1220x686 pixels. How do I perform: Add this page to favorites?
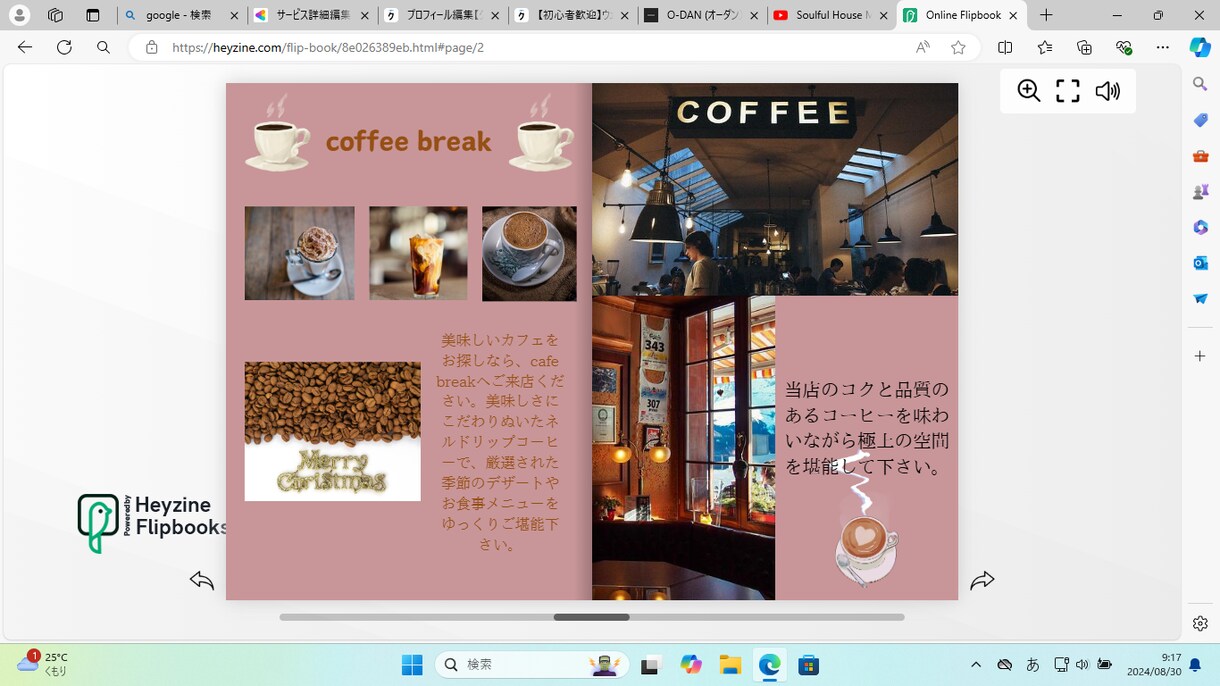pyautogui.click(x=958, y=47)
